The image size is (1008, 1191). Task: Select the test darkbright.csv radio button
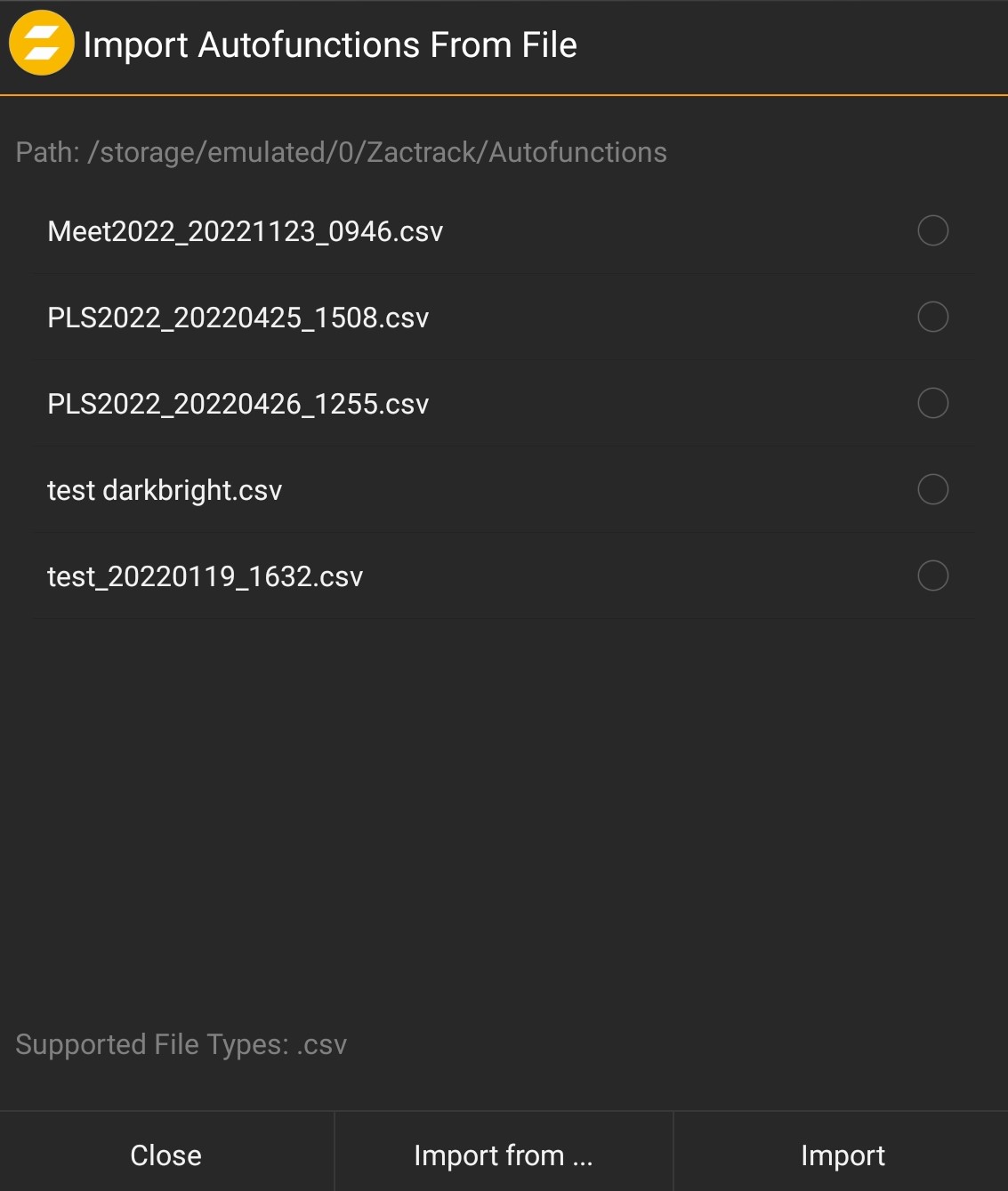pyautogui.click(x=932, y=489)
